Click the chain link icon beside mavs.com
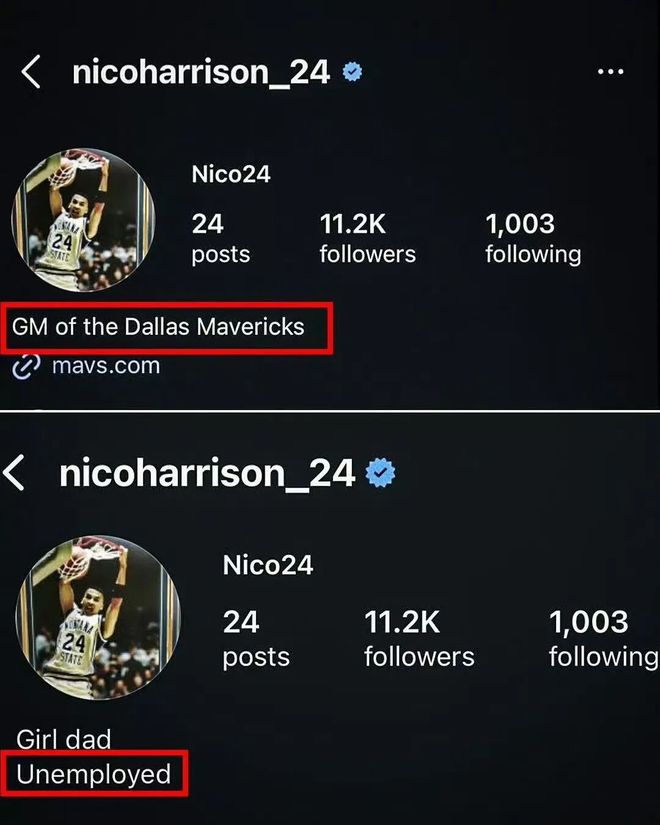 click(x=25, y=367)
